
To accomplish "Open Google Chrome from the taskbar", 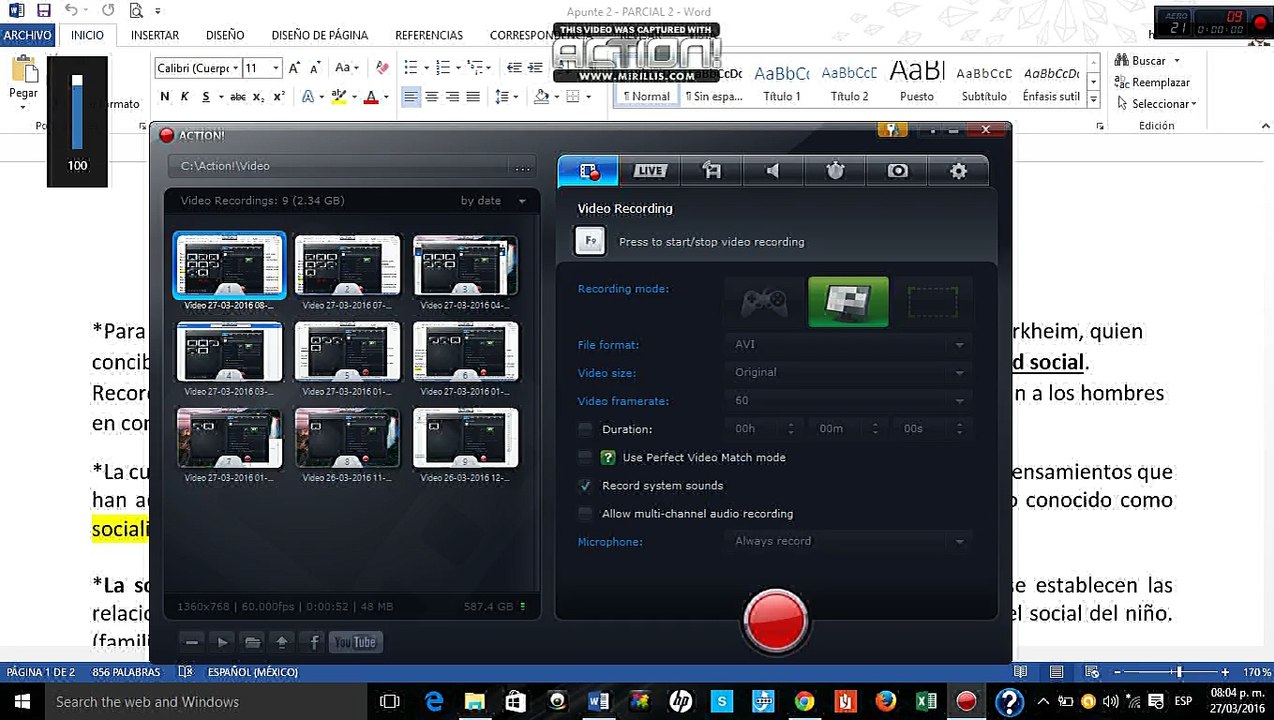I will click(x=804, y=702).
